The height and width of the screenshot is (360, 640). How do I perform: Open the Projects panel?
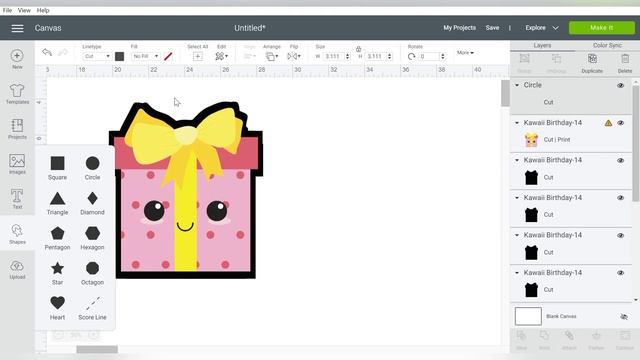coord(17,129)
